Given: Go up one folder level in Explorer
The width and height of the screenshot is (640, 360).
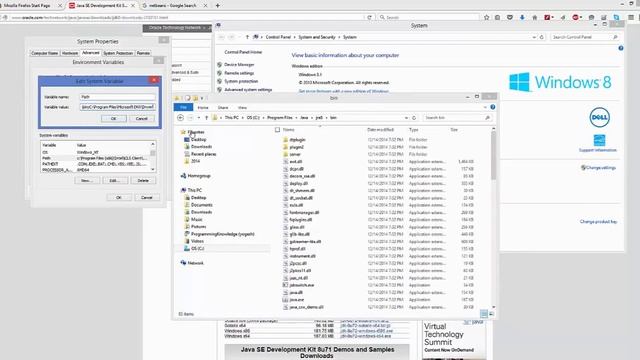Looking at the screenshot, I should coord(207,118).
